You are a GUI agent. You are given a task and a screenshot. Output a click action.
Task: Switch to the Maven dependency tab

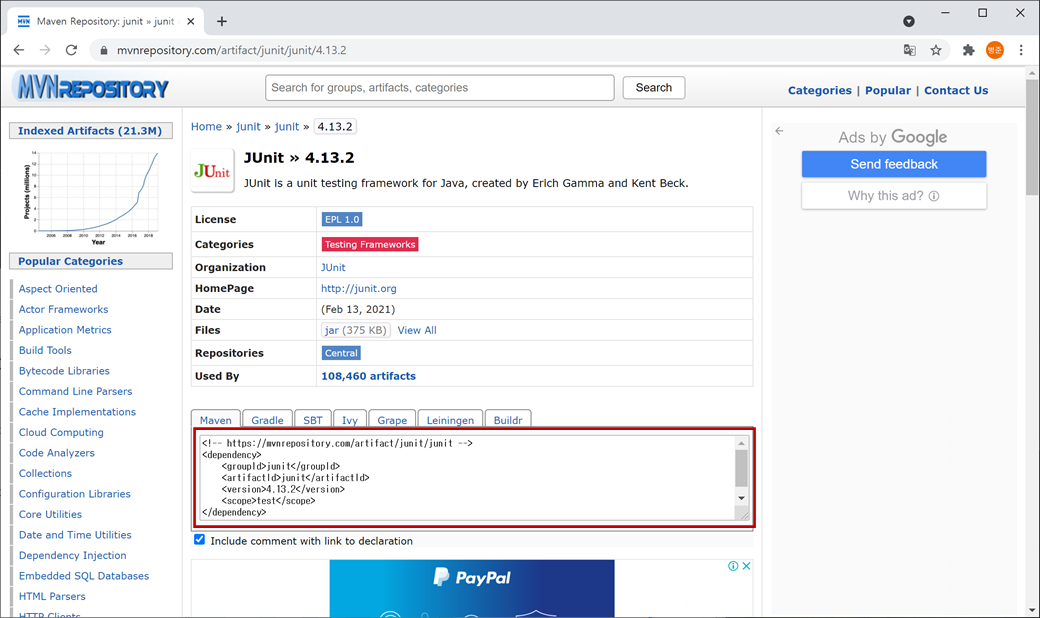pos(216,420)
